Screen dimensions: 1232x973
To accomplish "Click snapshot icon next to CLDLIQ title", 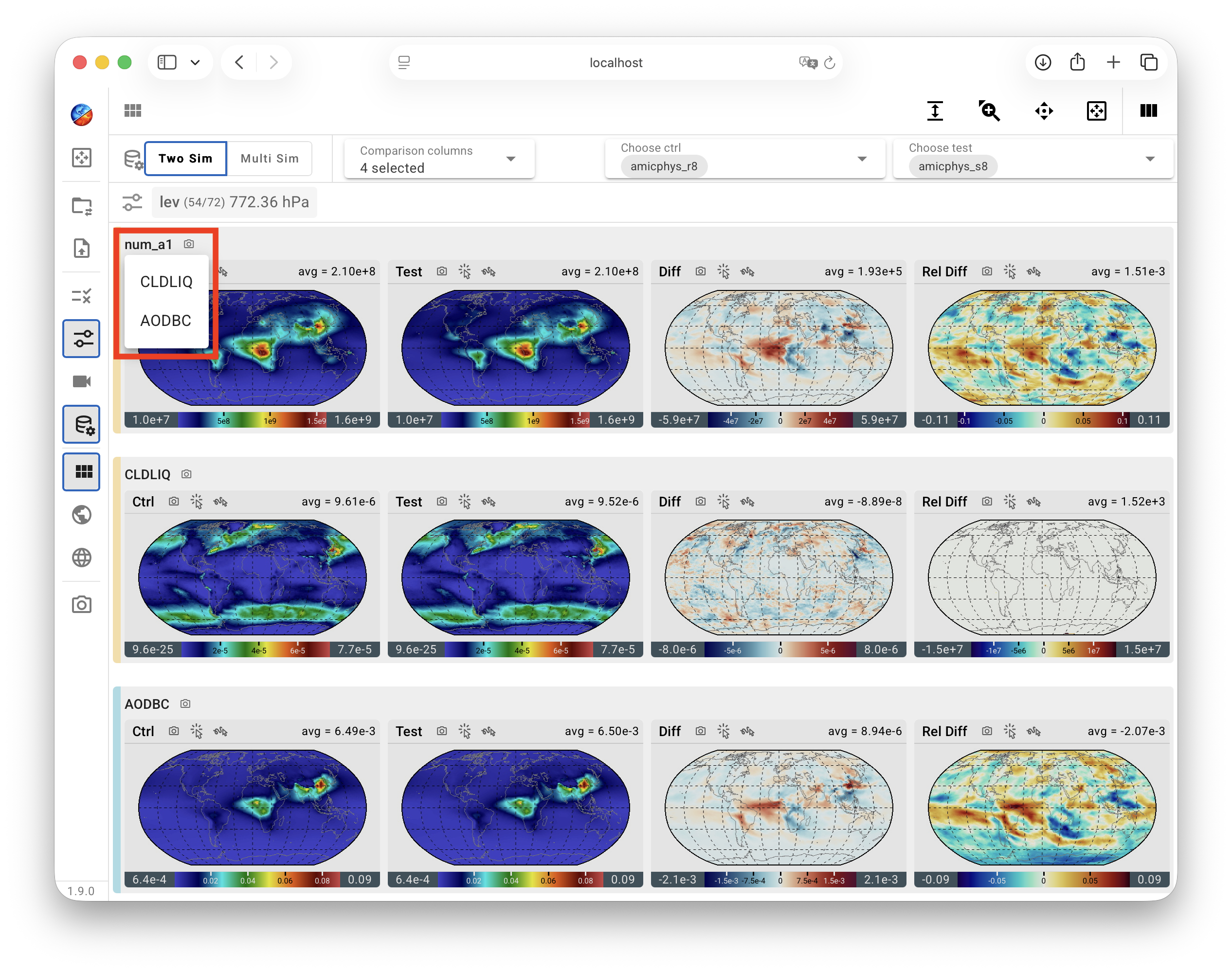I will click(186, 474).
